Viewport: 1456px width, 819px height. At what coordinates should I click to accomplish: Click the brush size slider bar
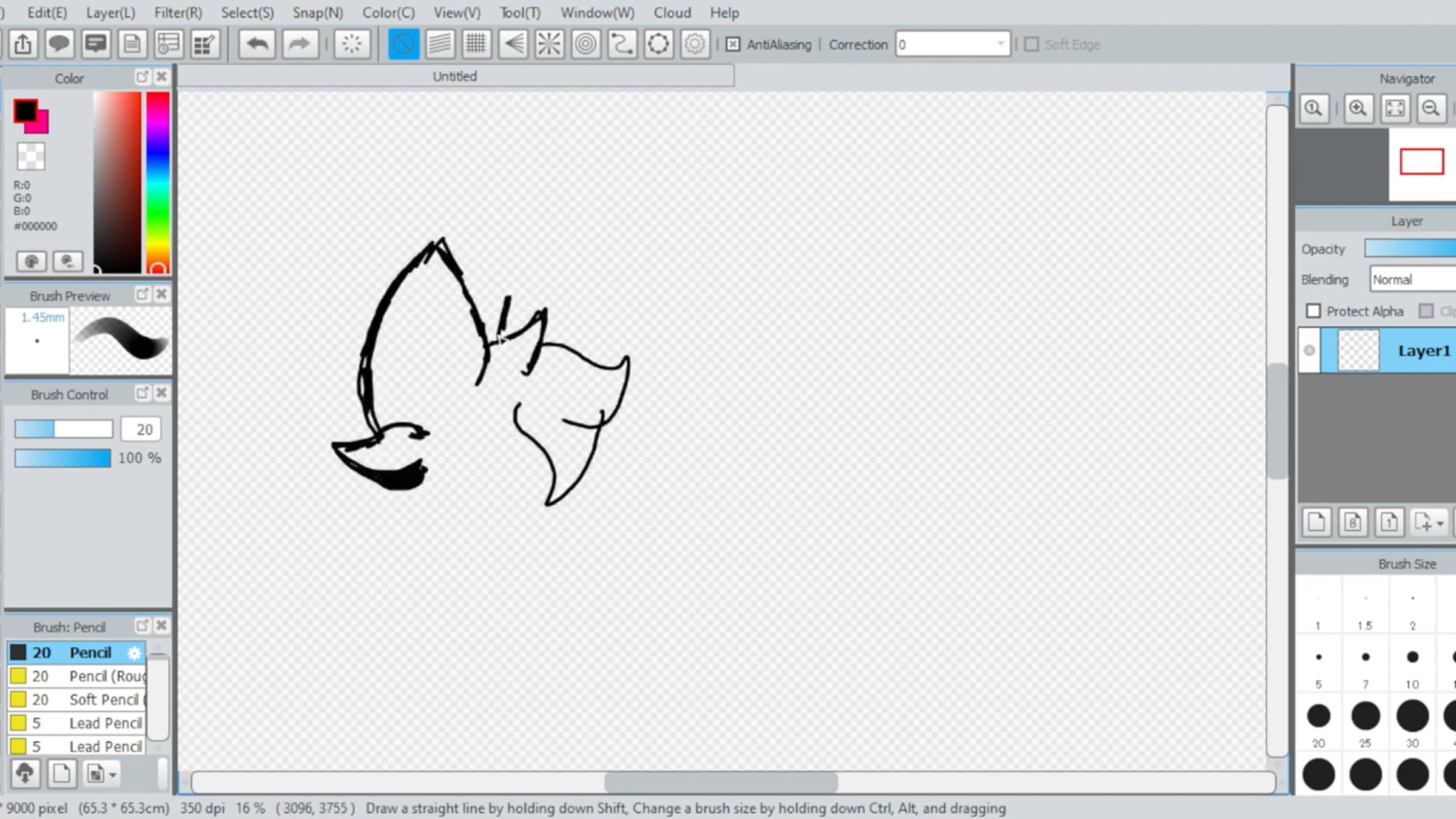64,429
